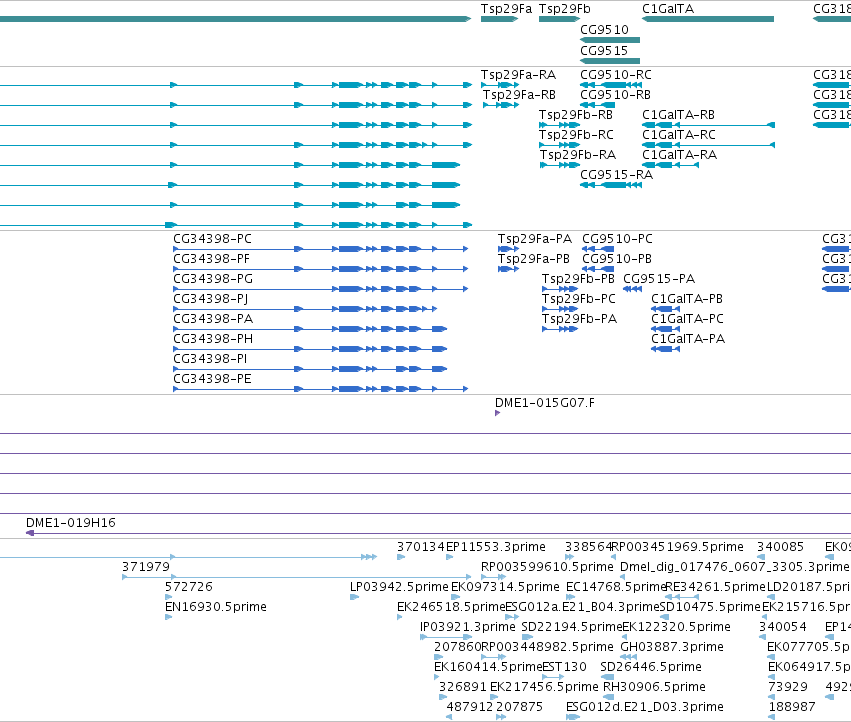Screen dimensions: 851x722
Task: Open EST SD26446.5prime
Action: 651,668
